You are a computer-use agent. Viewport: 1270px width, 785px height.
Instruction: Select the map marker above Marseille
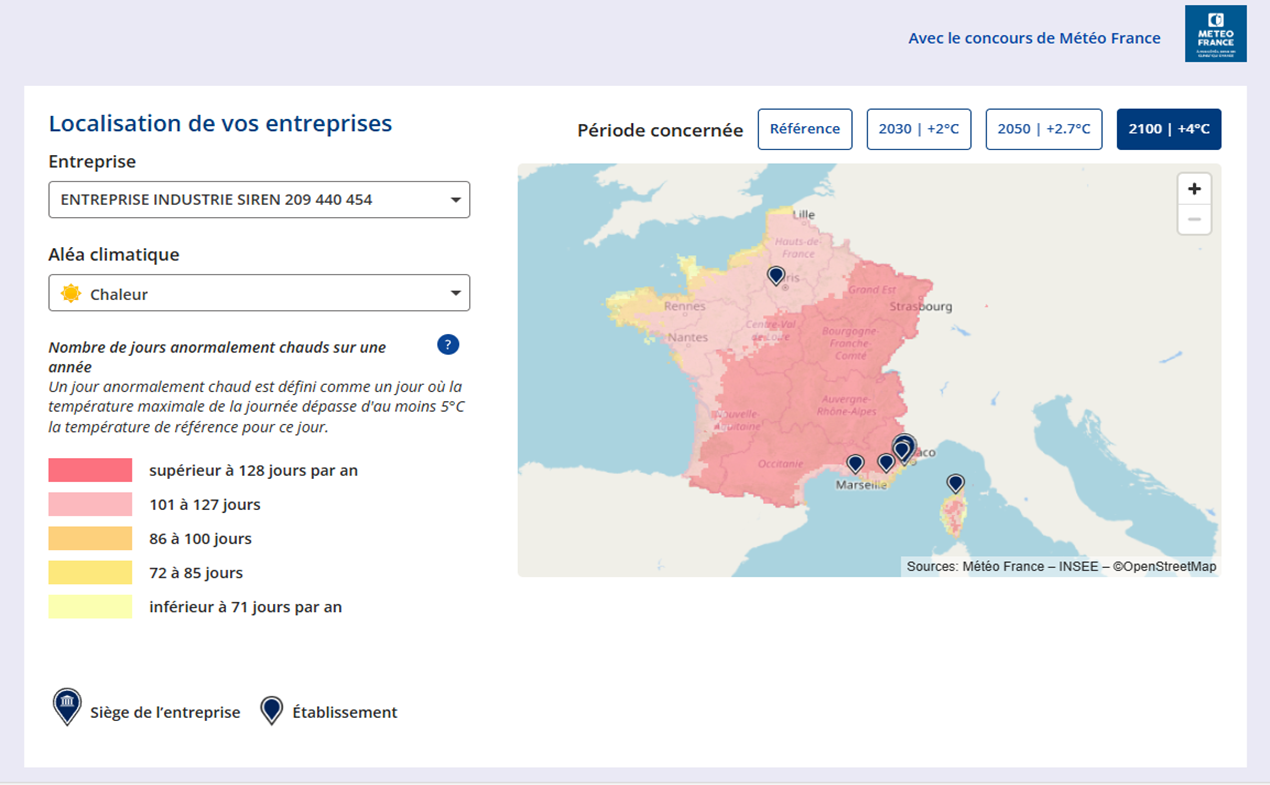click(x=855, y=463)
